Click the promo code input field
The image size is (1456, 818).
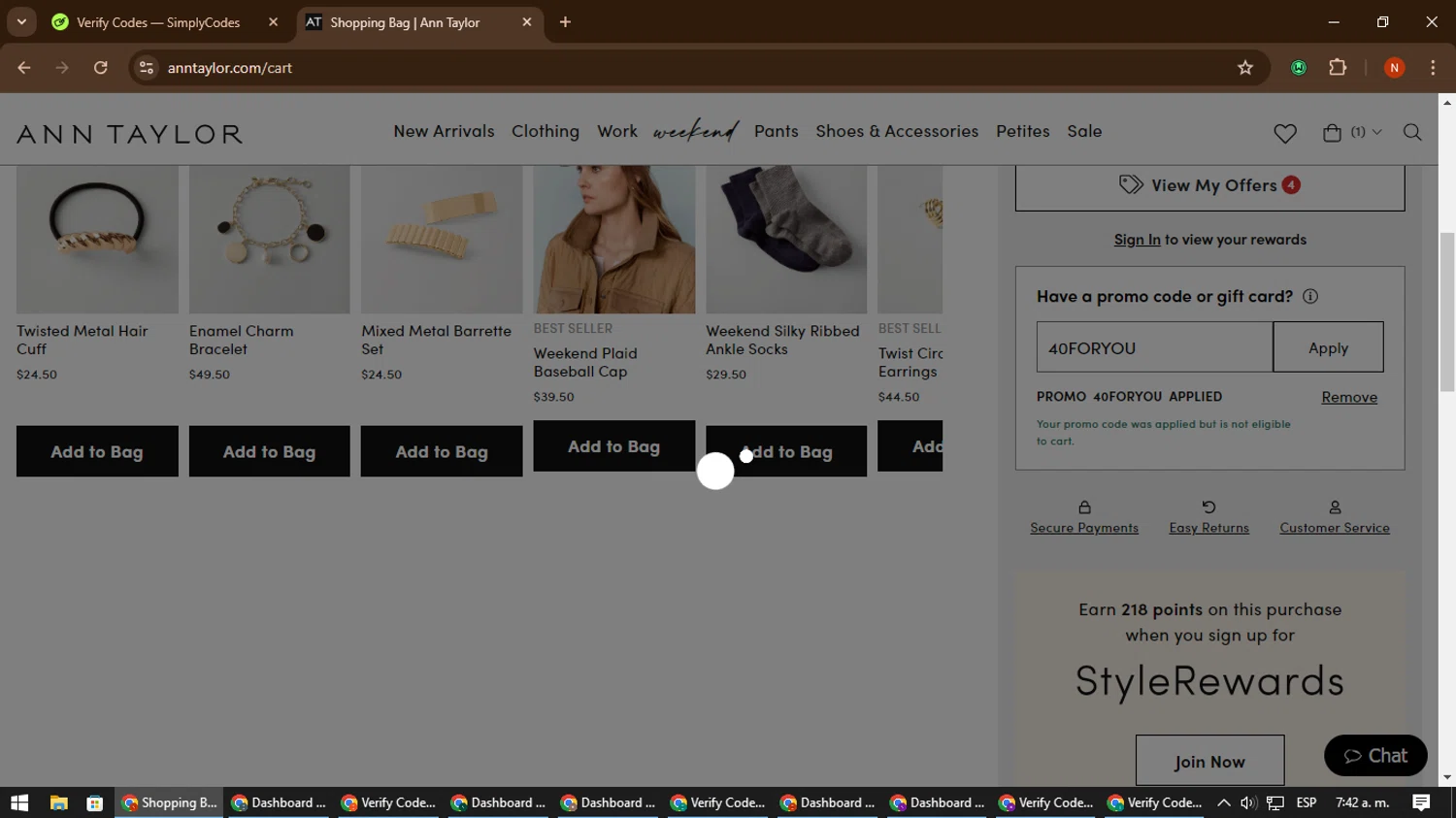(1154, 347)
